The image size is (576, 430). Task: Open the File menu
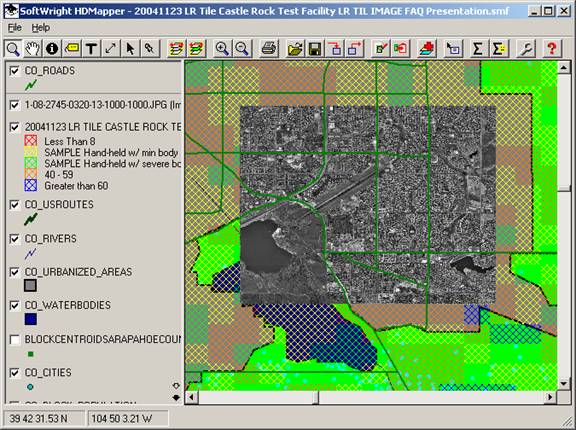click(x=15, y=28)
